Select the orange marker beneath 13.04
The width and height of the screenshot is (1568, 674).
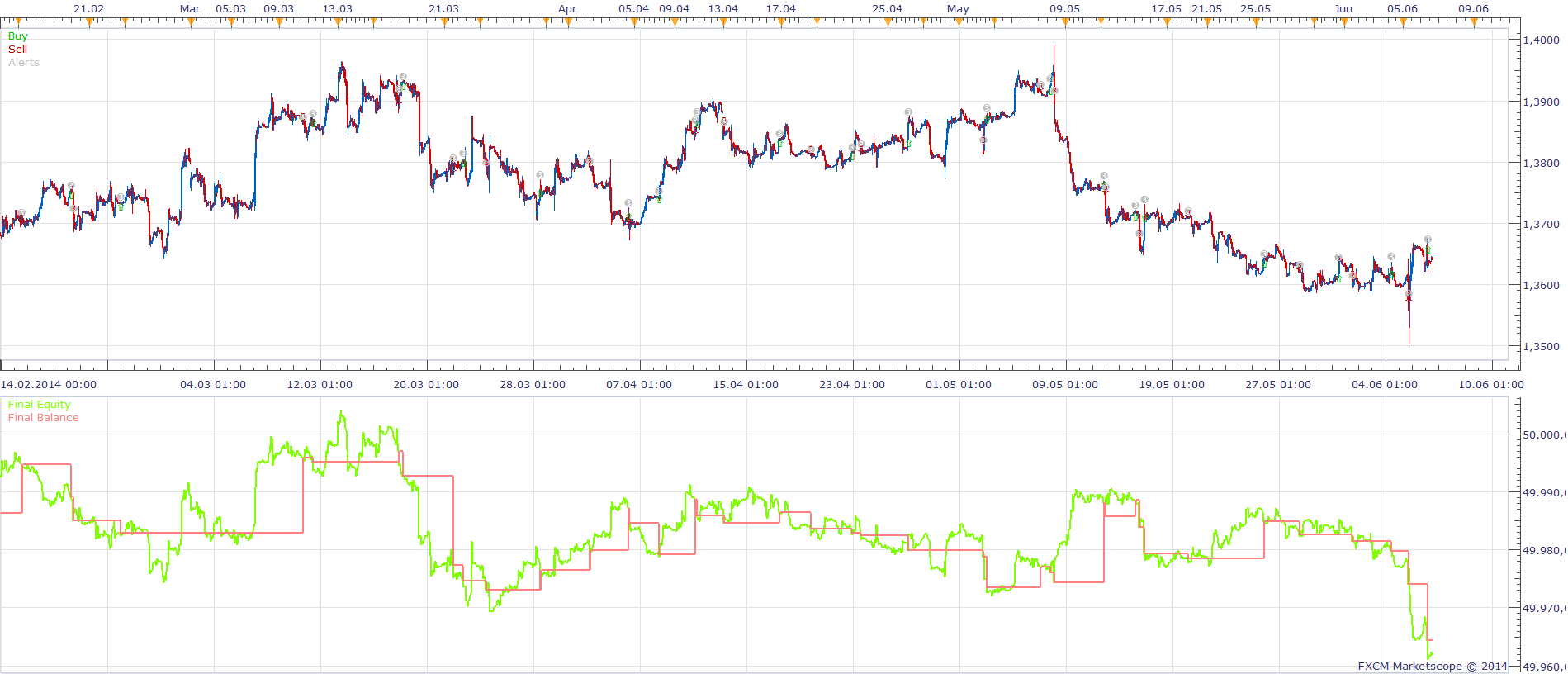pyautogui.click(x=723, y=22)
